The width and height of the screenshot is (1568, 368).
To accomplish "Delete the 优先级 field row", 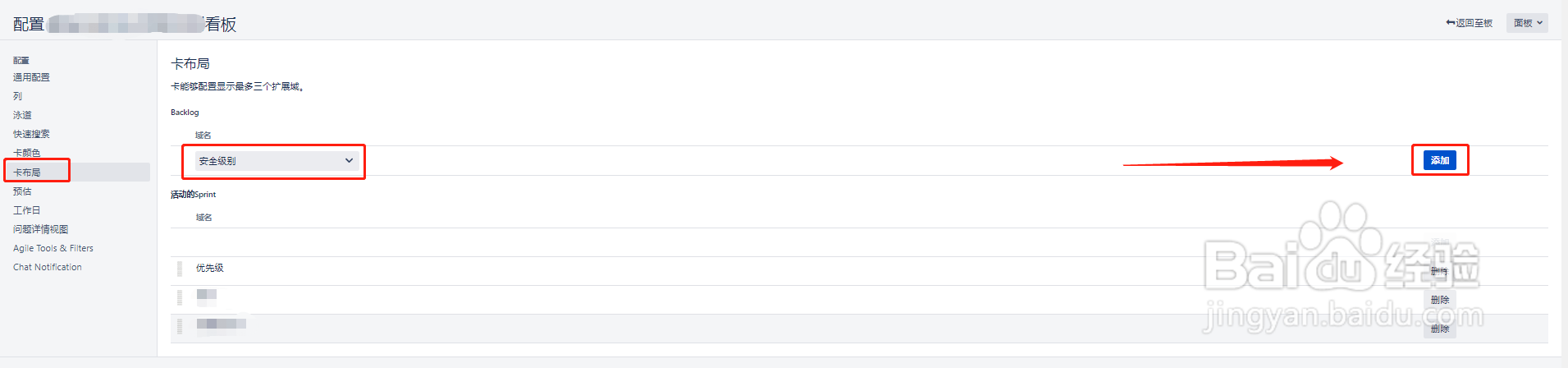I will (1439, 271).
